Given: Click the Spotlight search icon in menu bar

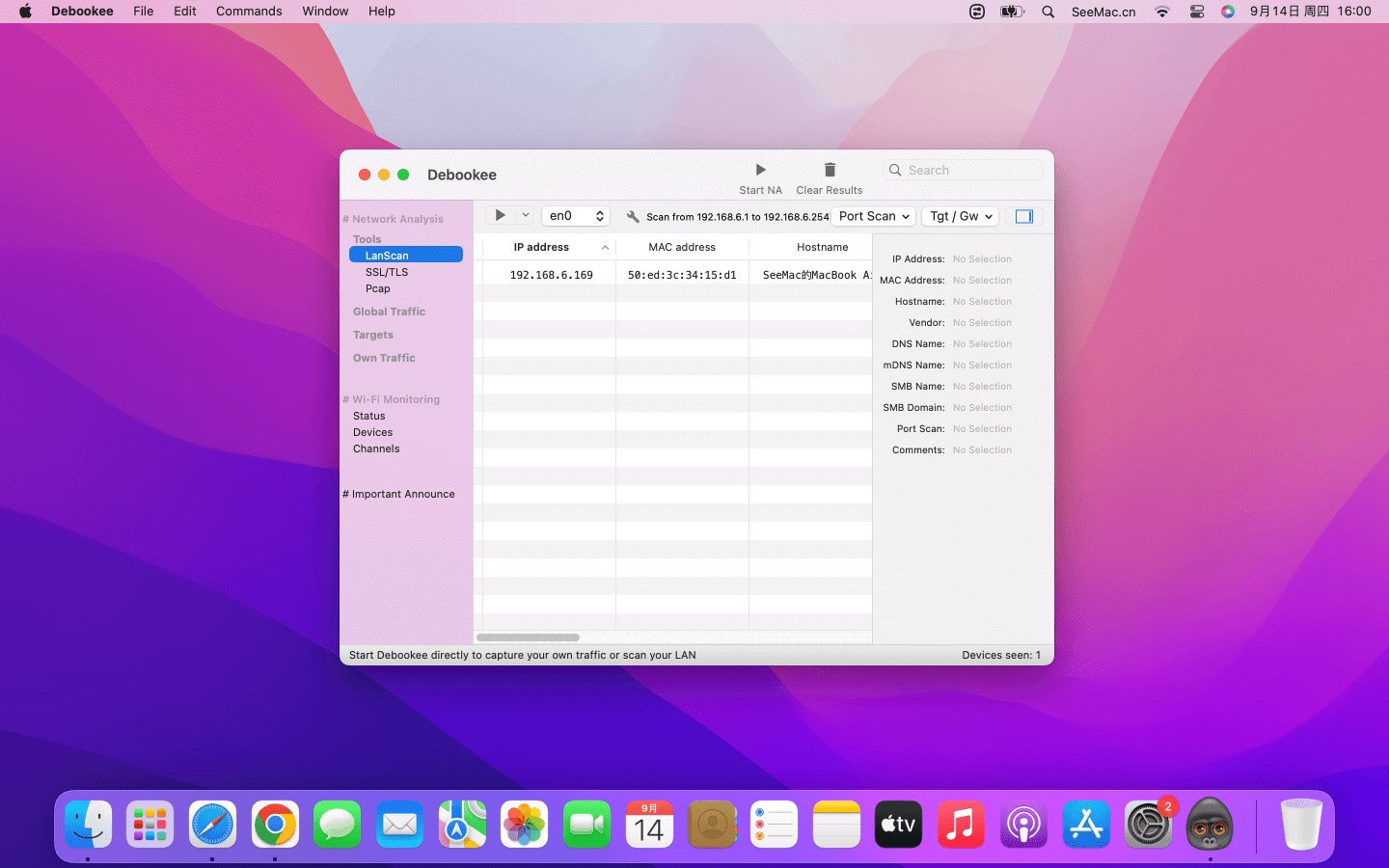Looking at the screenshot, I should pyautogui.click(x=1048, y=12).
